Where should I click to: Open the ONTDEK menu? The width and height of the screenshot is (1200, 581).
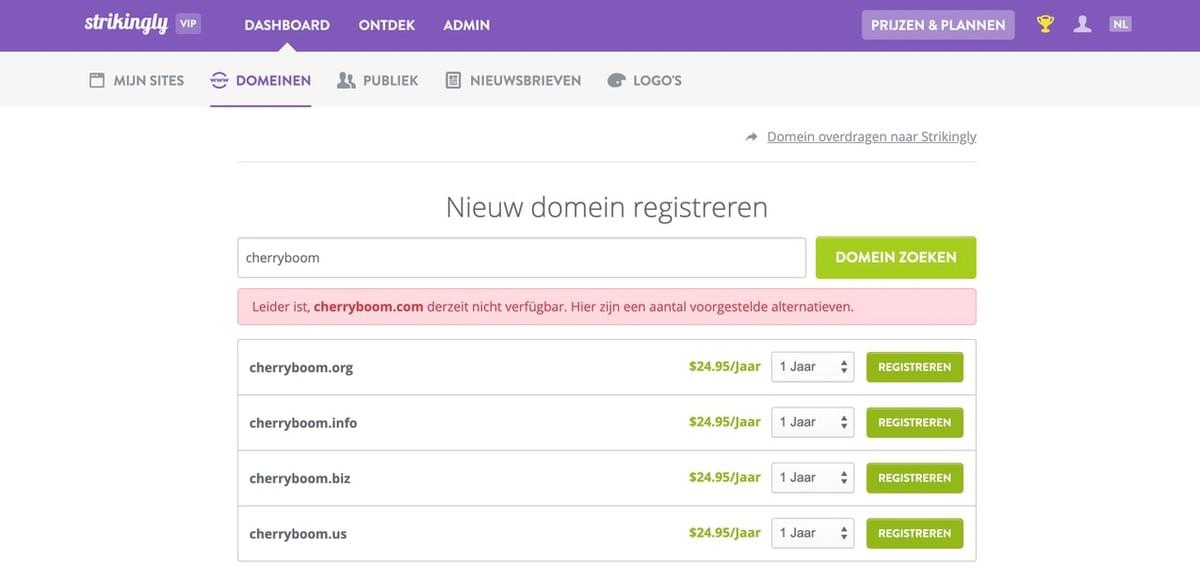386,25
